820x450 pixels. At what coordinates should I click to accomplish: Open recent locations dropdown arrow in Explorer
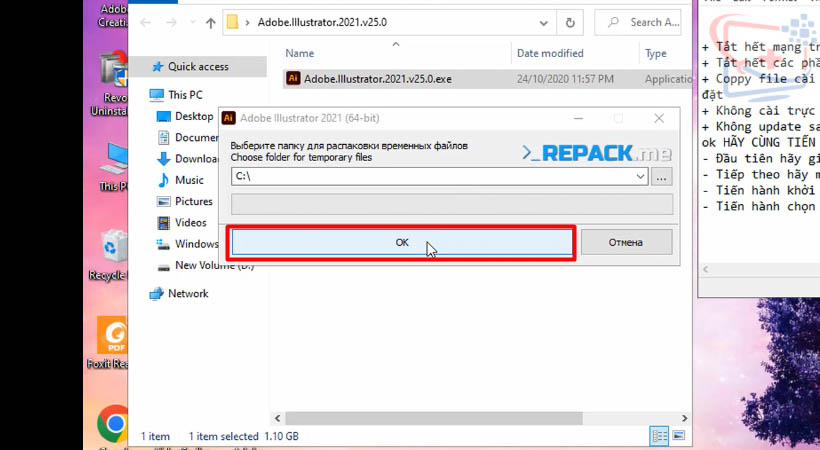pos(192,22)
